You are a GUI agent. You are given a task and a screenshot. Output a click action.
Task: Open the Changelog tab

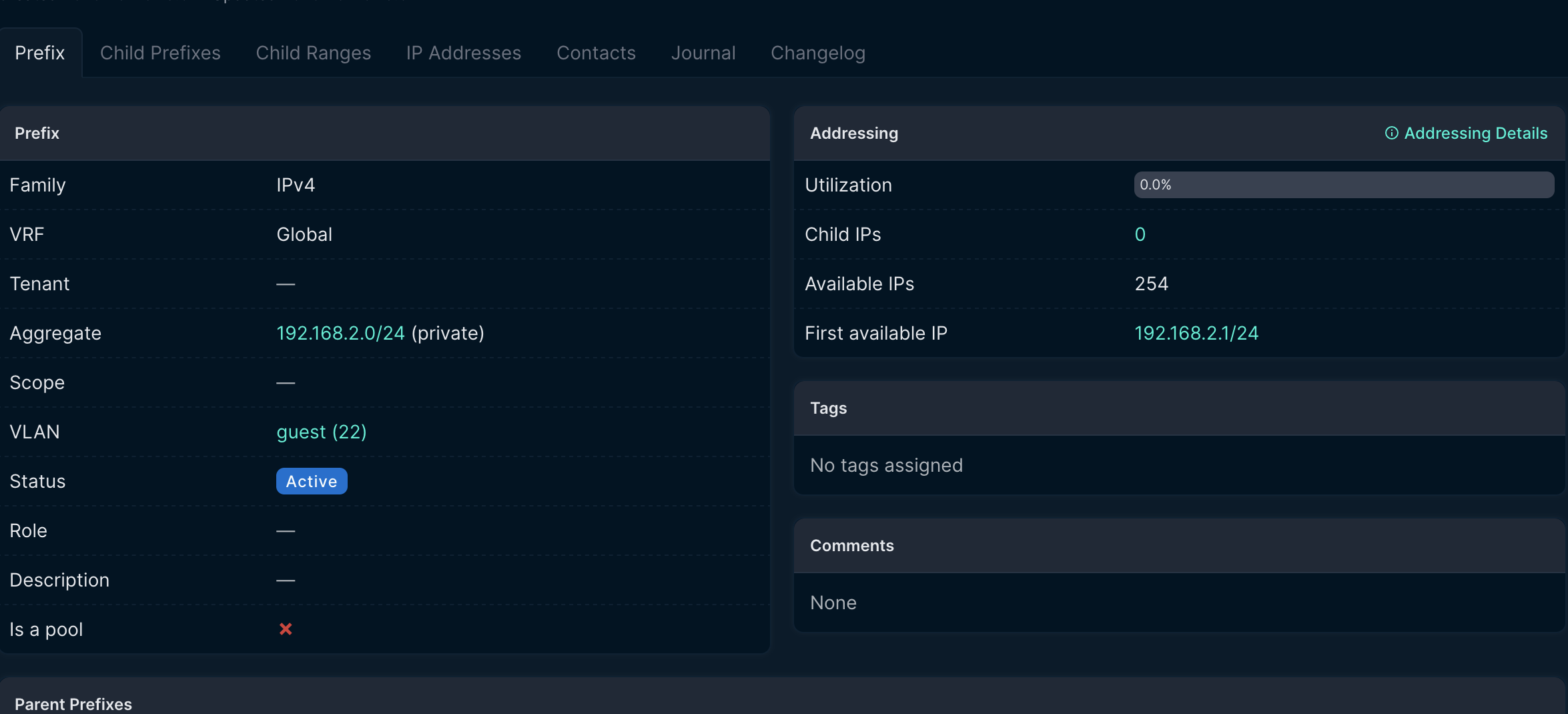point(817,53)
